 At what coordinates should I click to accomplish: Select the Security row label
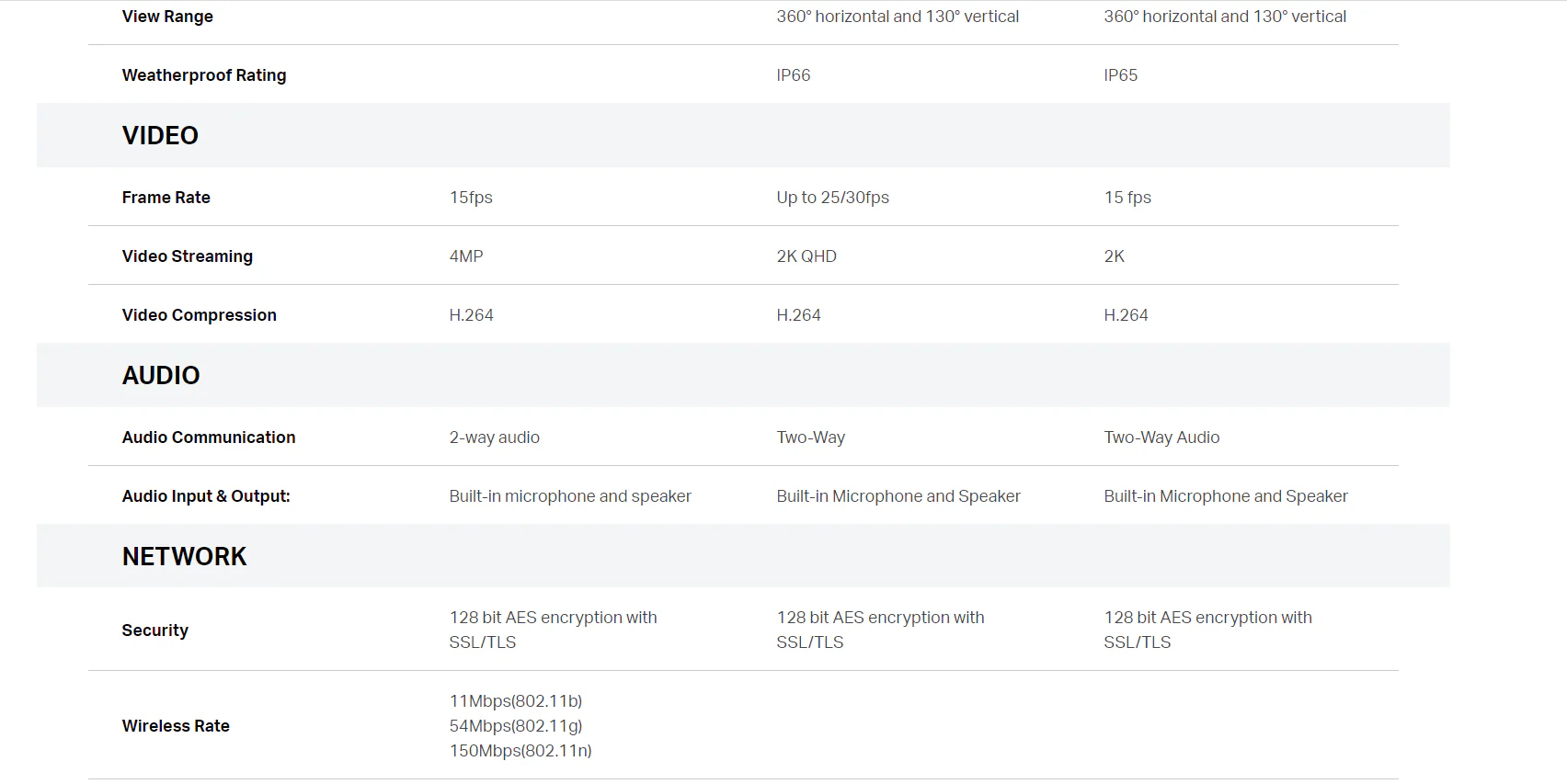pyautogui.click(x=155, y=631)
